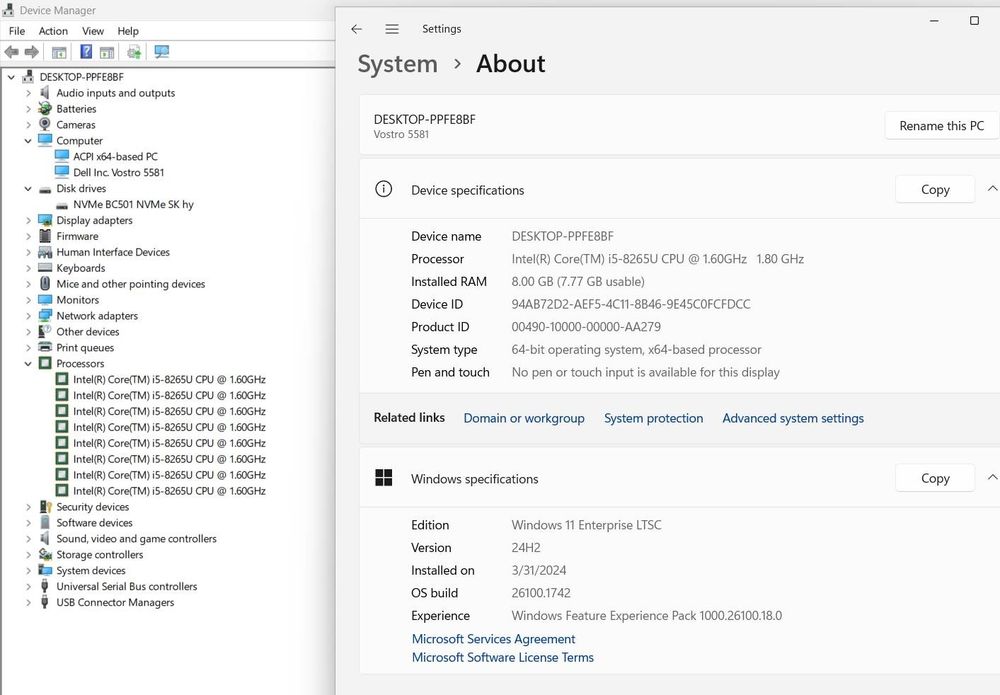Click the Update driver toolbar icon

[134, 52]
